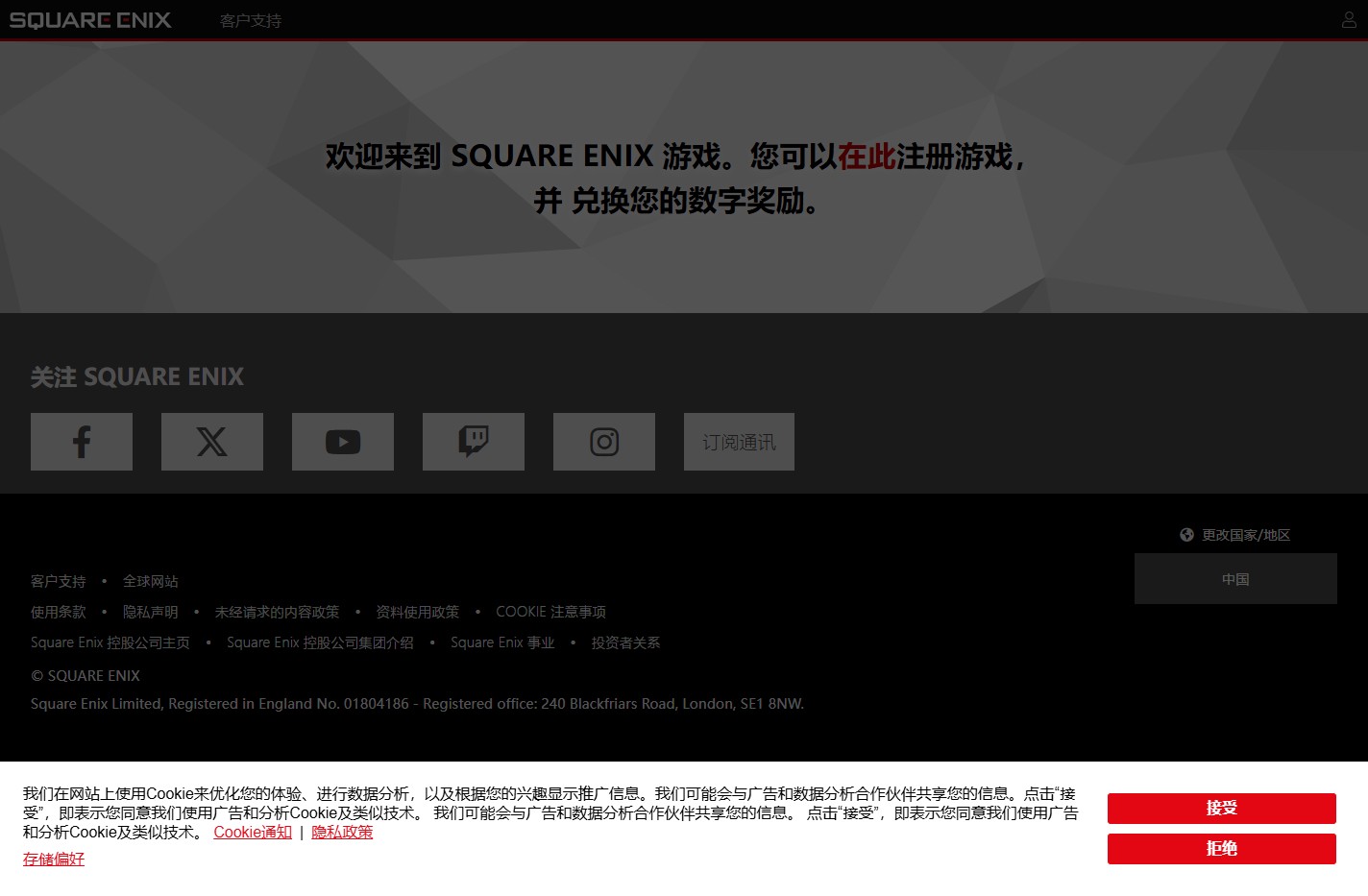Image resolution: width=1368 pixels, height=896 pixels.
Task: Open the Facebook social icon
Action: 82,442
